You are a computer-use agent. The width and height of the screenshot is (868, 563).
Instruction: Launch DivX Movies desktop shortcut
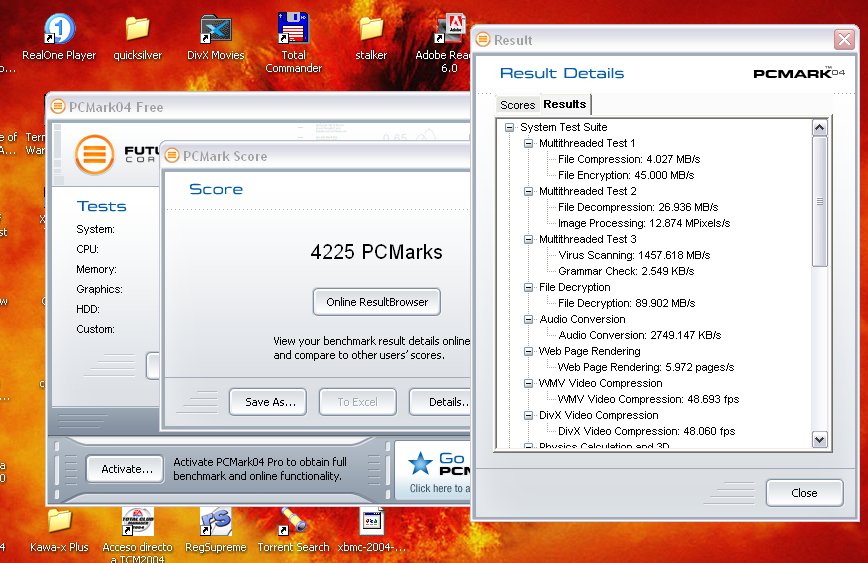tap(215, 29)
